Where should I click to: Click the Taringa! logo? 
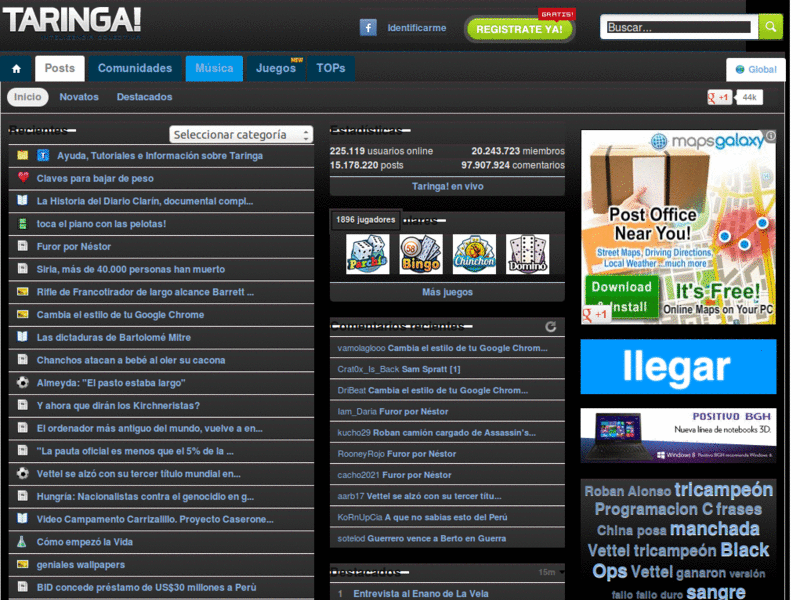tap(72, 22)
